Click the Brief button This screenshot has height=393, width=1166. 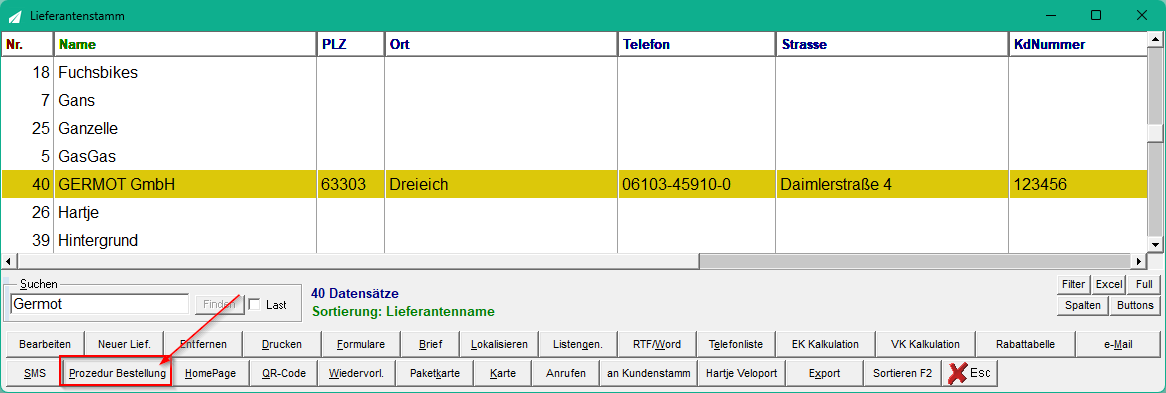(431, 345)
